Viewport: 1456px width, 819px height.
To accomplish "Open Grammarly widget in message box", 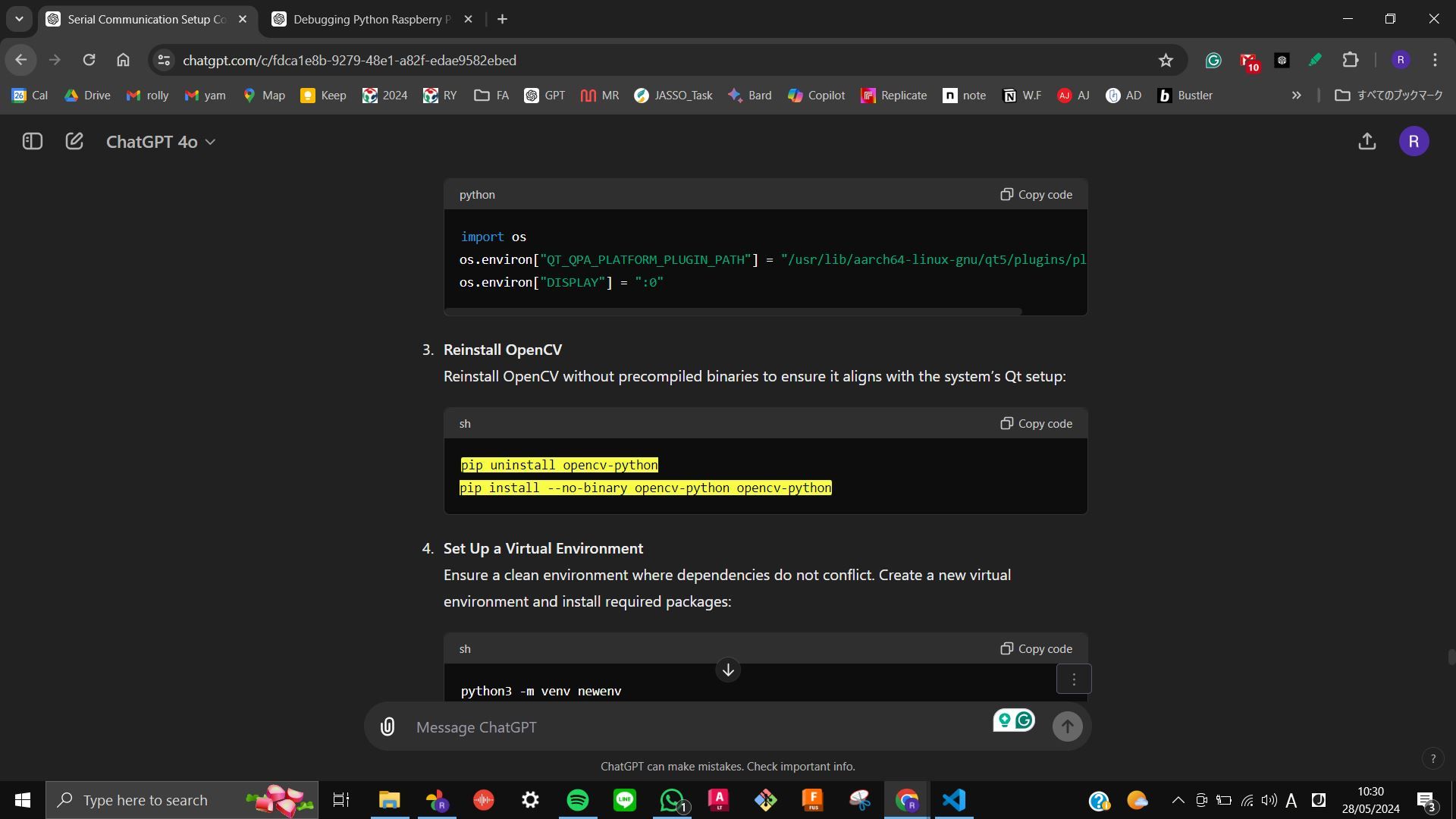I will pos(1014,720).
